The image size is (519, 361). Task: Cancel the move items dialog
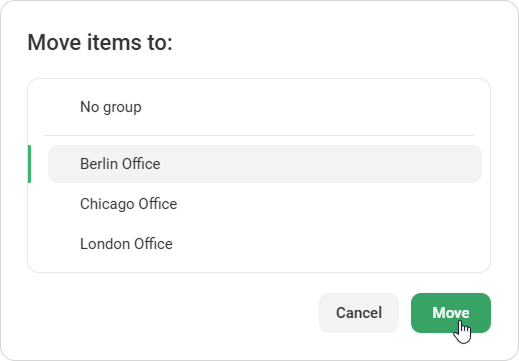[x=359, y=313]
